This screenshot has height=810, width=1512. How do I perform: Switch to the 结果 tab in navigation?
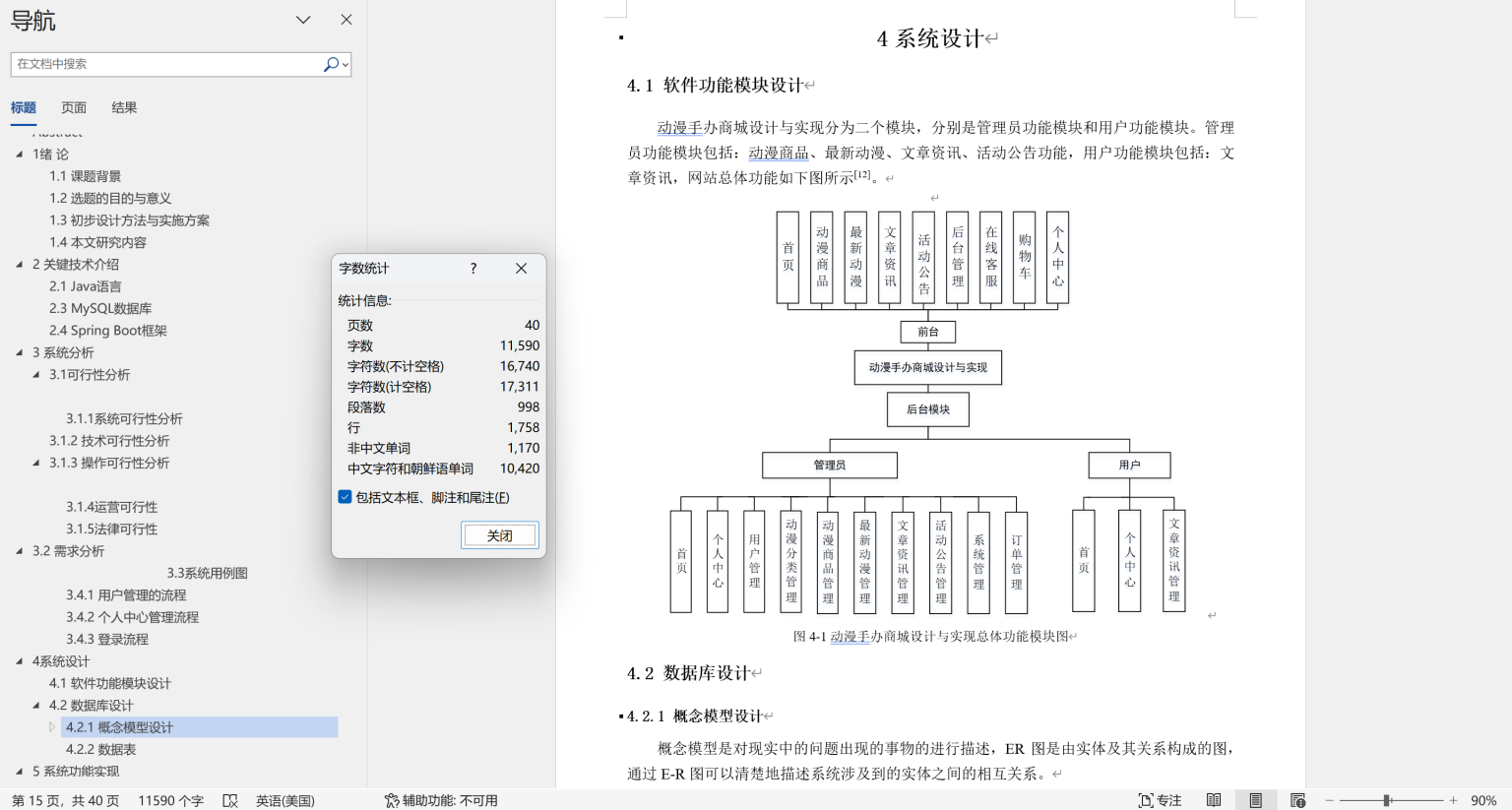coord(124,107)
